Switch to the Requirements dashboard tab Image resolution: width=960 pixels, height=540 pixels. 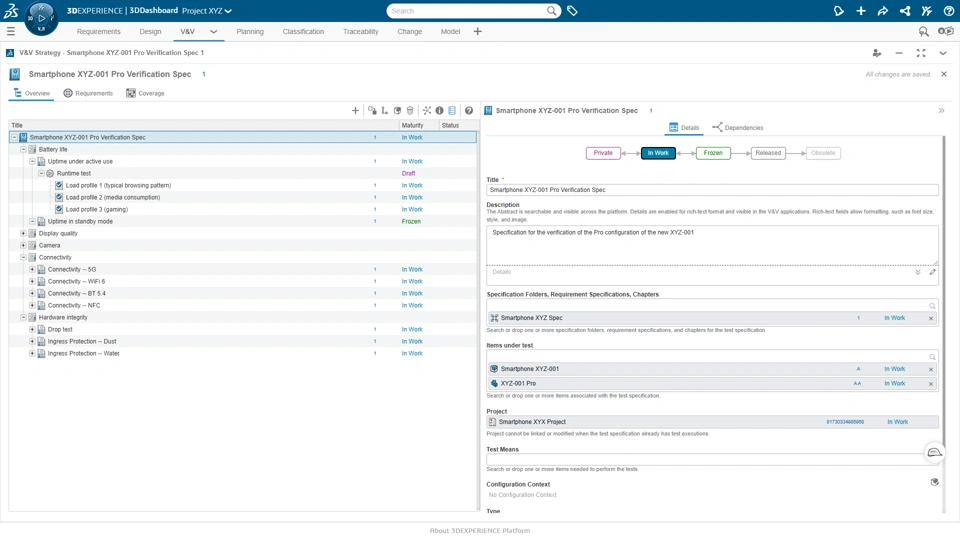click(x=99, y=31)
